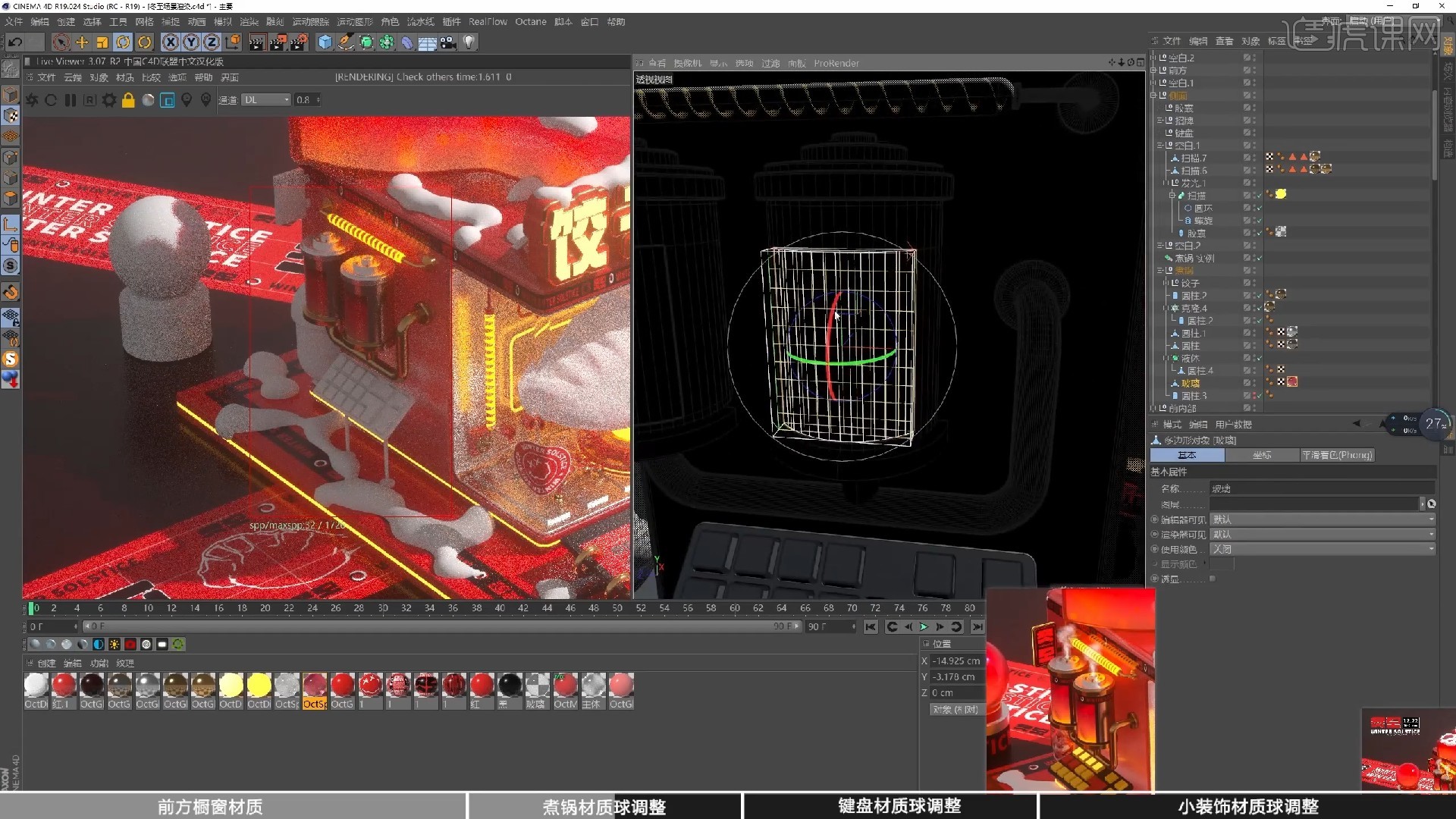Restart Live Viewer render with circular arrow
The height and width of the screenshot is (819, 1456).
(51, 100)
